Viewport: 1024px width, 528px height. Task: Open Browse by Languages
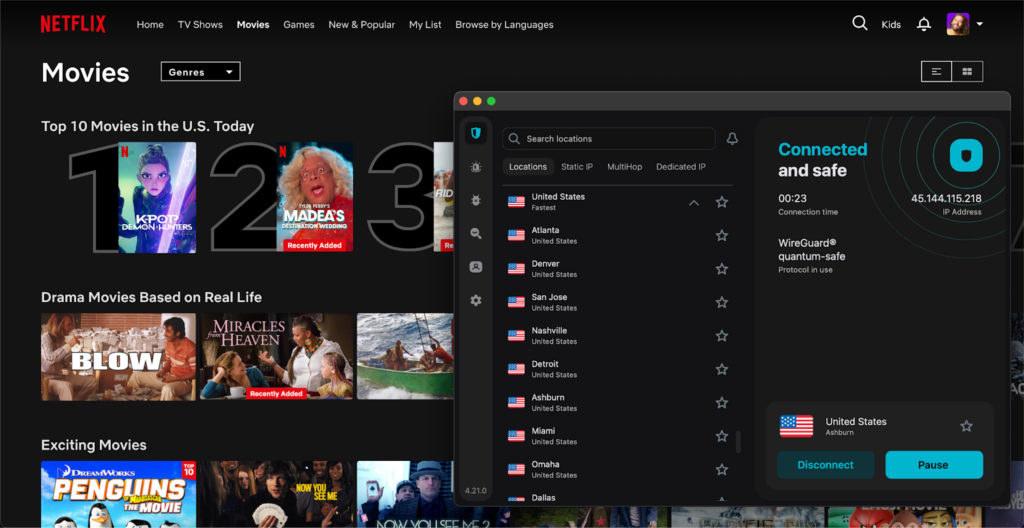(x=504, y=25)
